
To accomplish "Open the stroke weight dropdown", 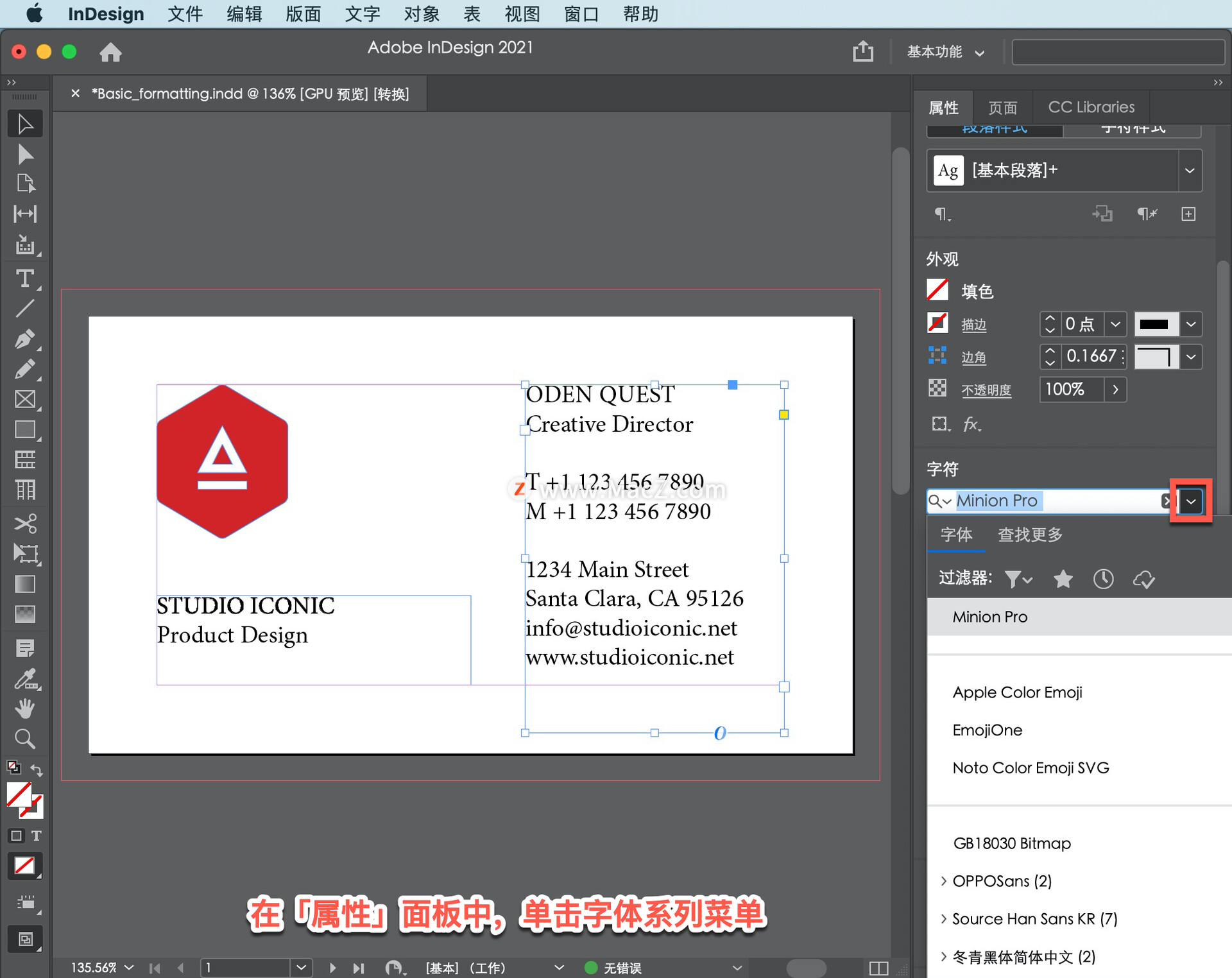I will (1115, 324).
